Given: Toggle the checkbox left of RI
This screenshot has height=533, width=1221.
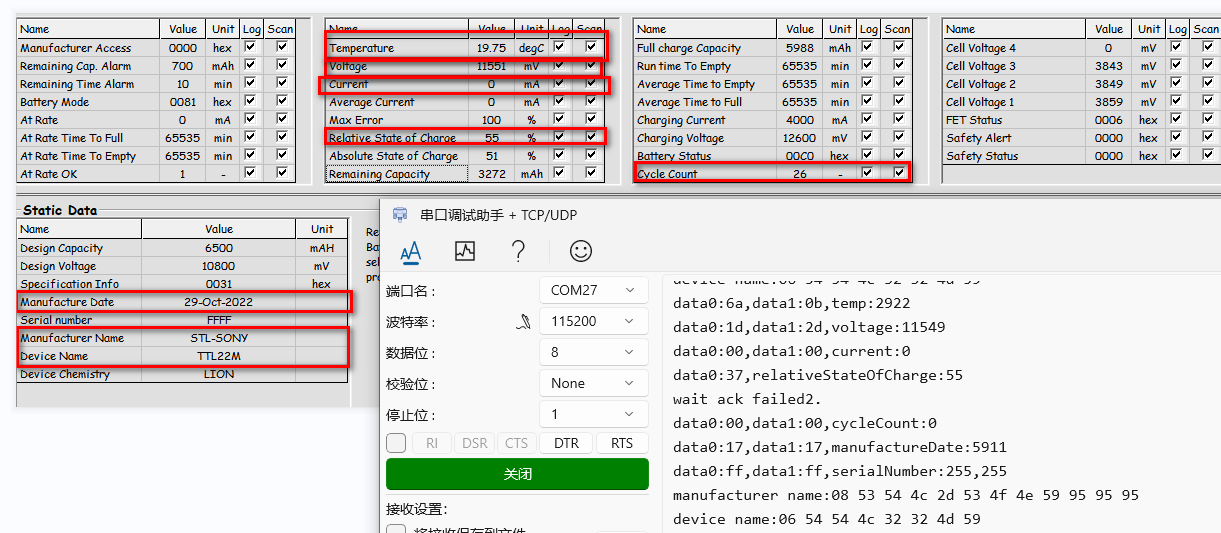Looking at the screenshot, I should click(396, 443).
